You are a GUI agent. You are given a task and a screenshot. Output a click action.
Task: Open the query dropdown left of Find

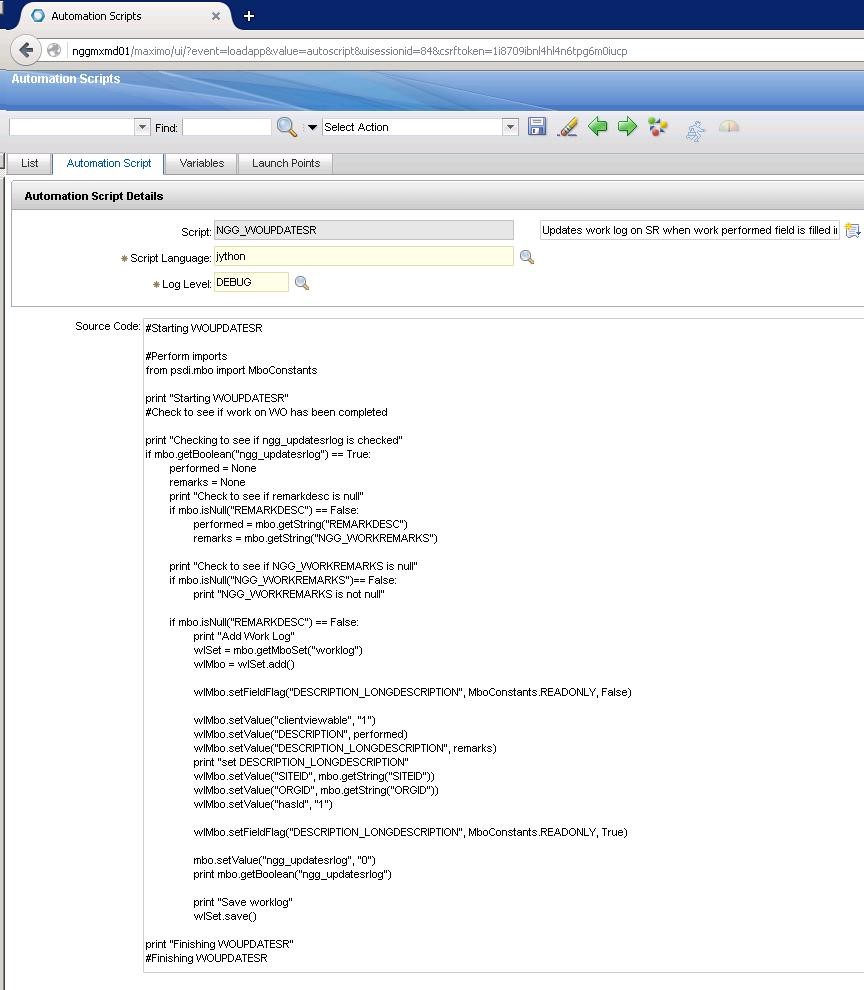coord(141,127)
